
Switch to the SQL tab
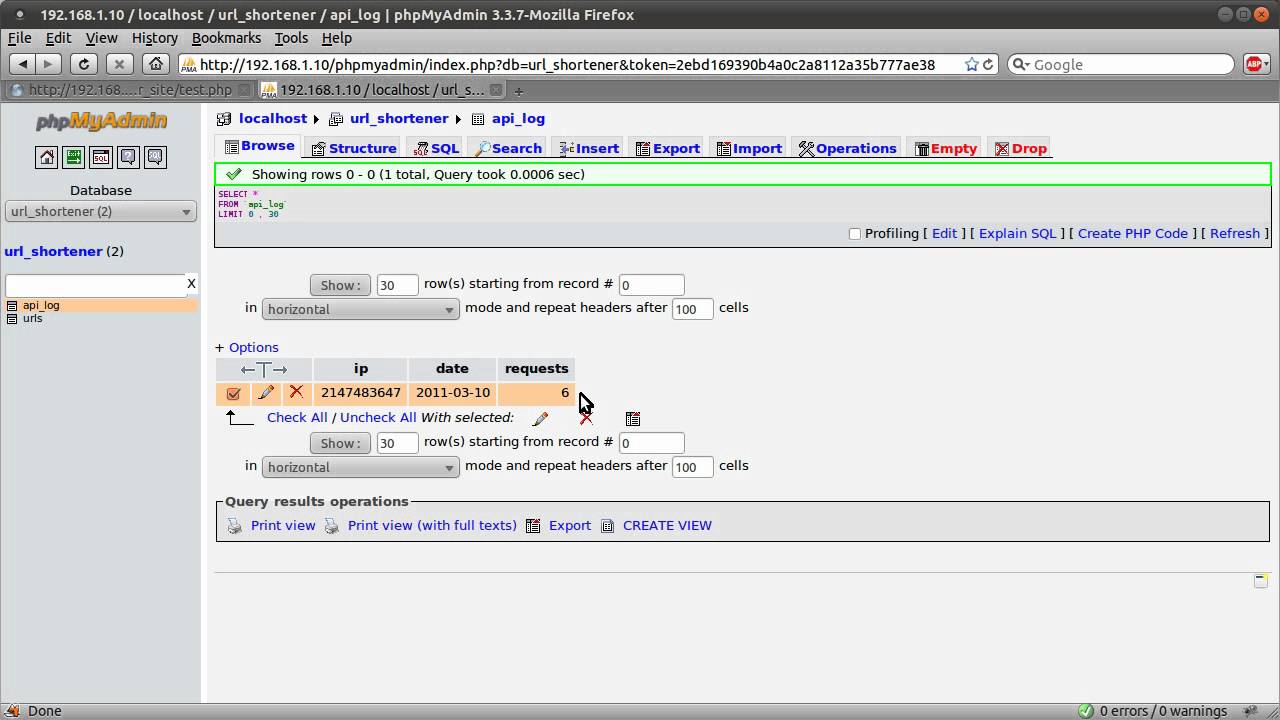[x=436, y=148]
